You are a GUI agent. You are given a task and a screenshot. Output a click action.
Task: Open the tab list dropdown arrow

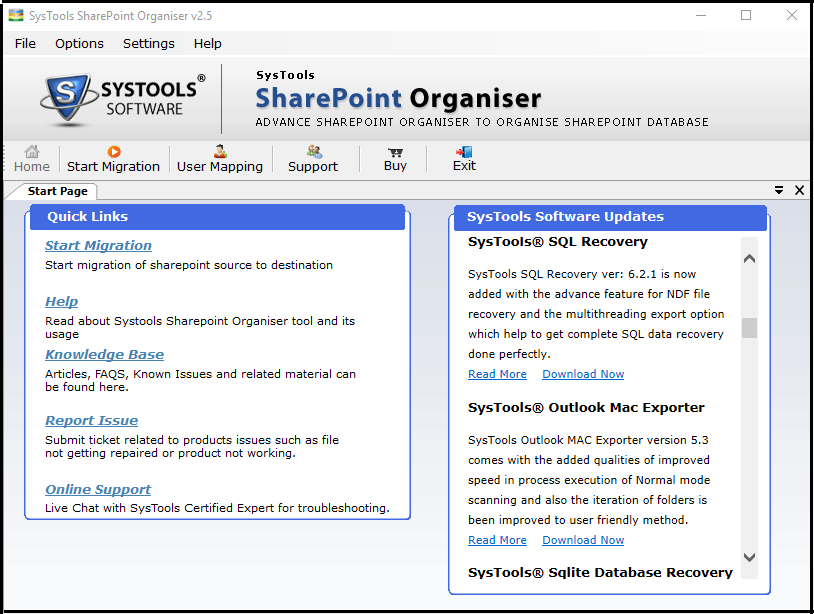coord(779,190)
